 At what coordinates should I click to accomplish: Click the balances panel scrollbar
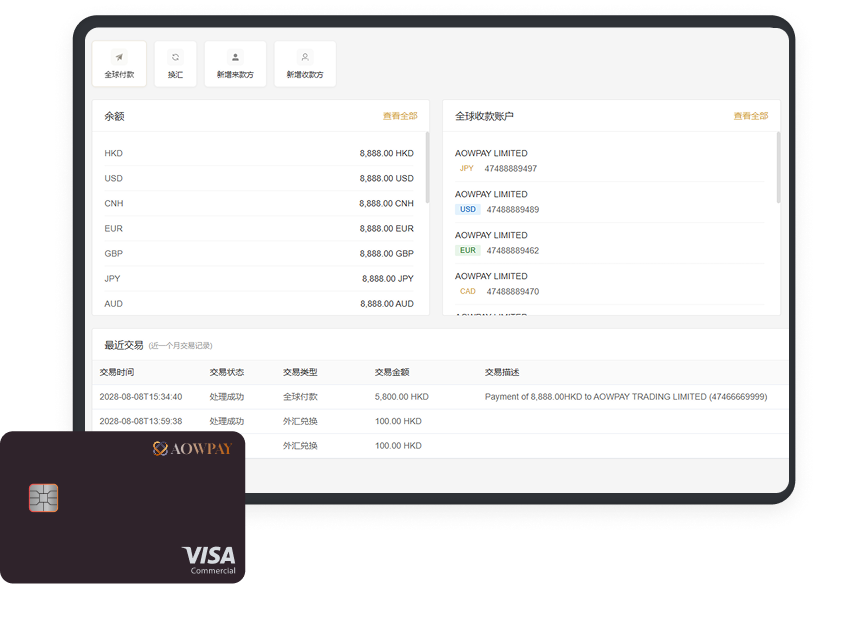(x=427, y=167)
